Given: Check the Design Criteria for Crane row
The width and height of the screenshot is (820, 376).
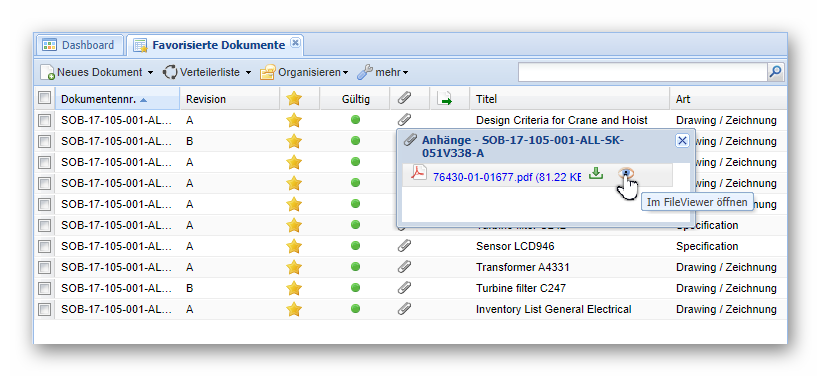Looking at the screenshot, I should 44,121.
